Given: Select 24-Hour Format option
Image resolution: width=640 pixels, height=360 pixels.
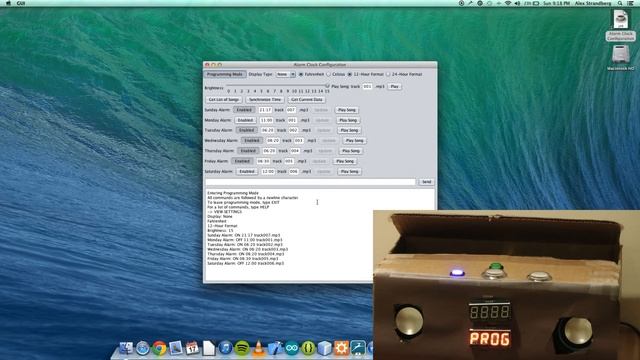Looking at the screenshot, I should [388, 74].
